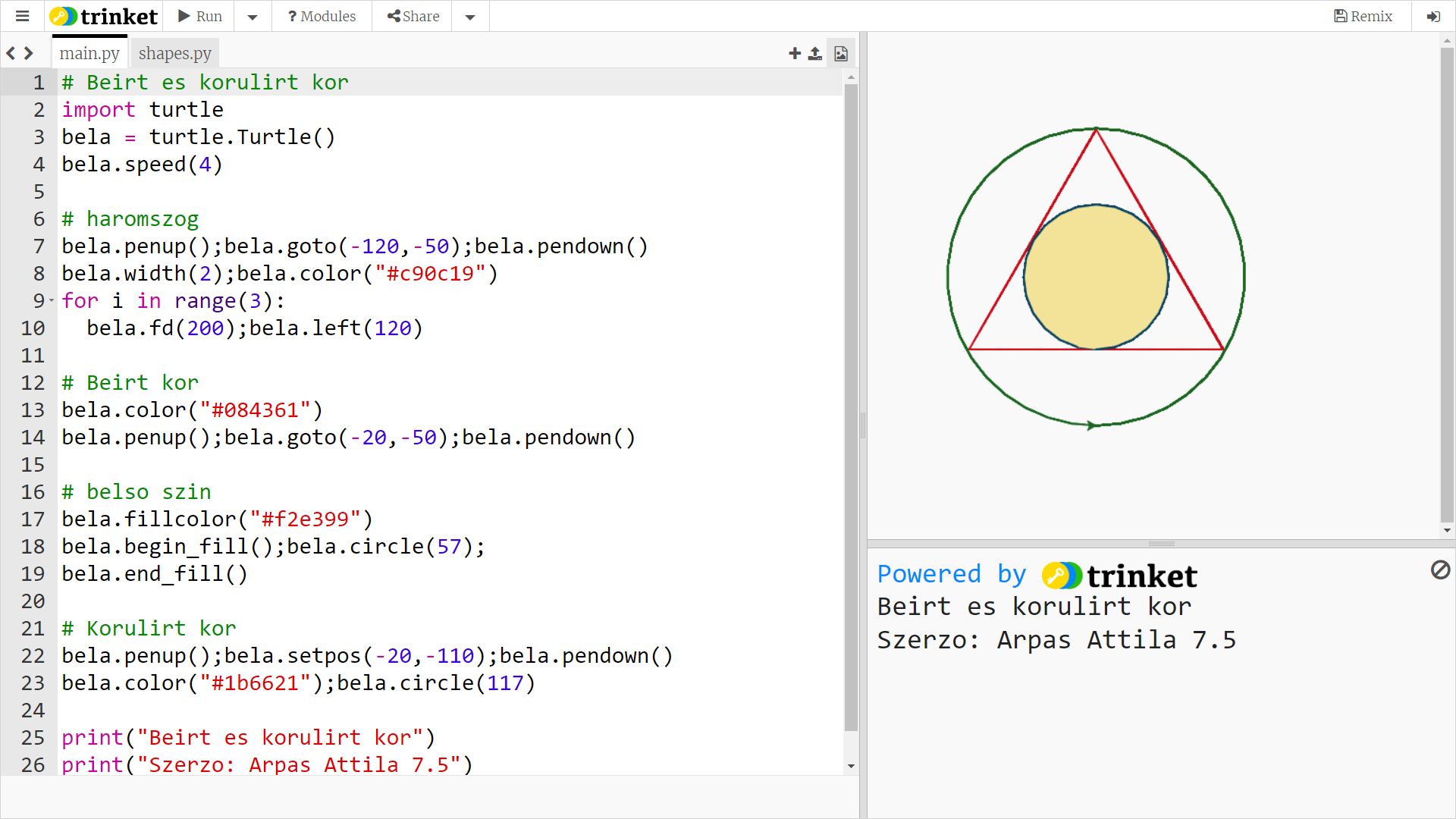Upload a file to the project
The height and width of the screenshot is (819, 1456).
click(815, 53)
